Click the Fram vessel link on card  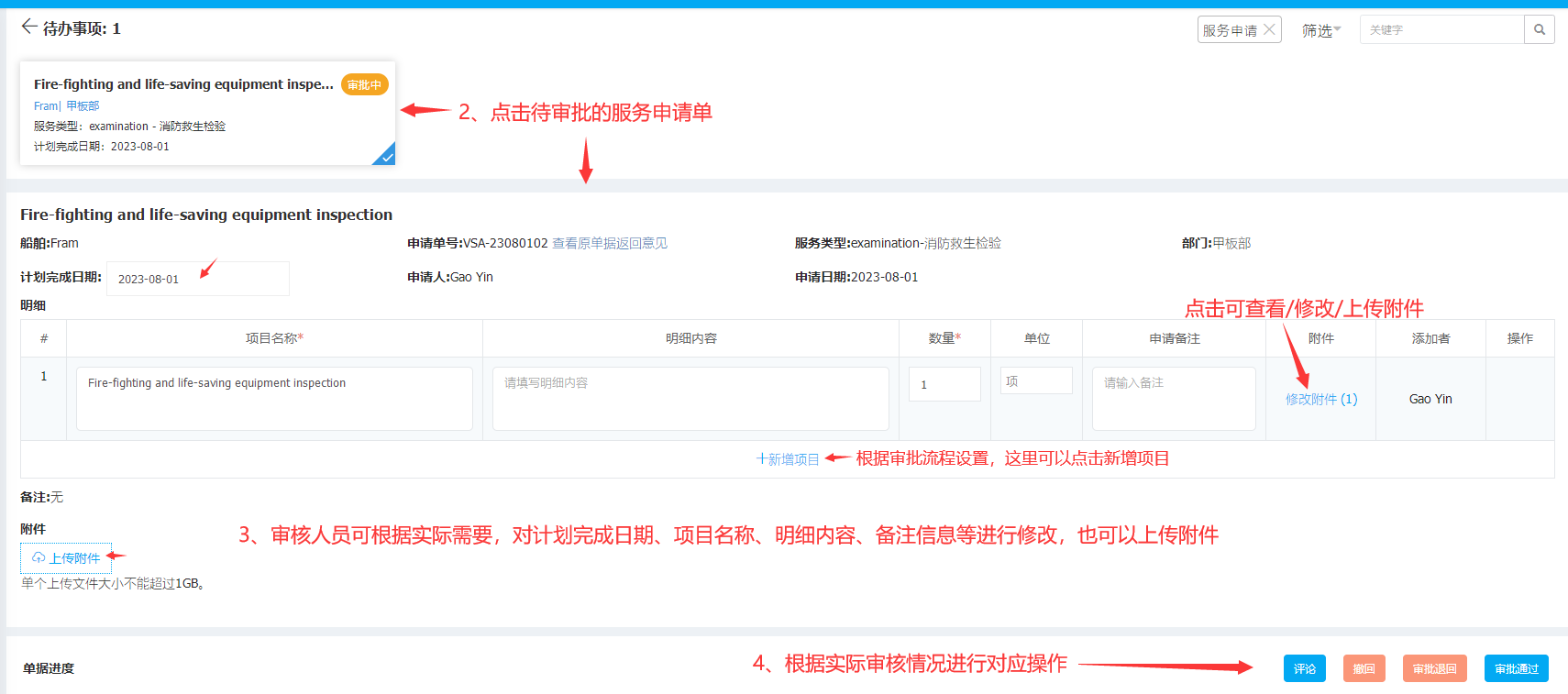tap(46, 106)
